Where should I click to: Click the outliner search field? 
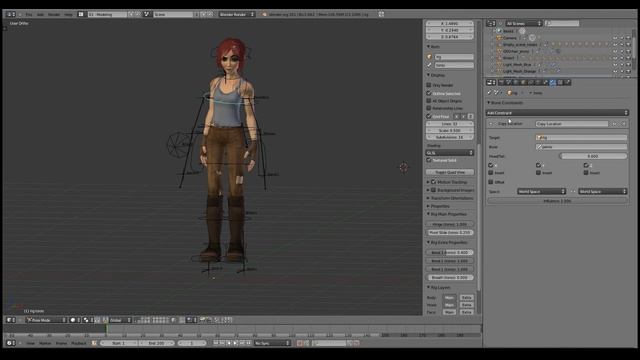pyautogui.click(x=562, y=24)
